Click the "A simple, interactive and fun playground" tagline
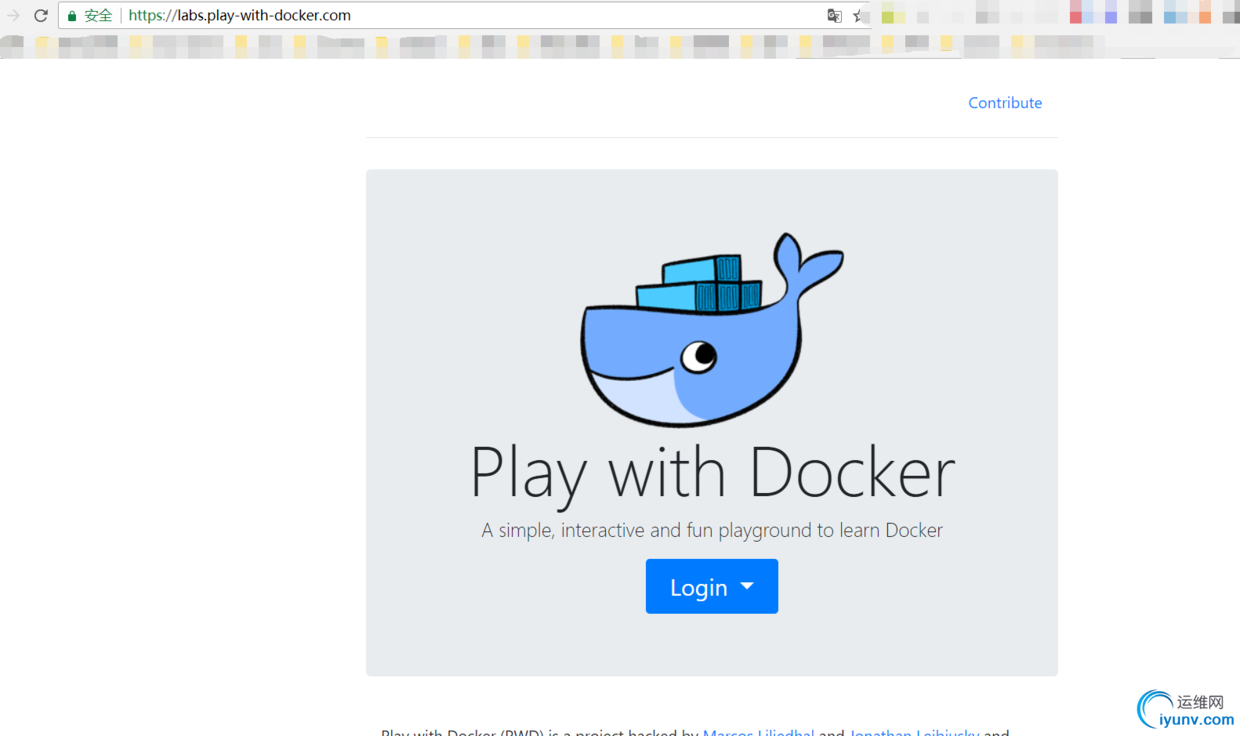 pos(712,530)
